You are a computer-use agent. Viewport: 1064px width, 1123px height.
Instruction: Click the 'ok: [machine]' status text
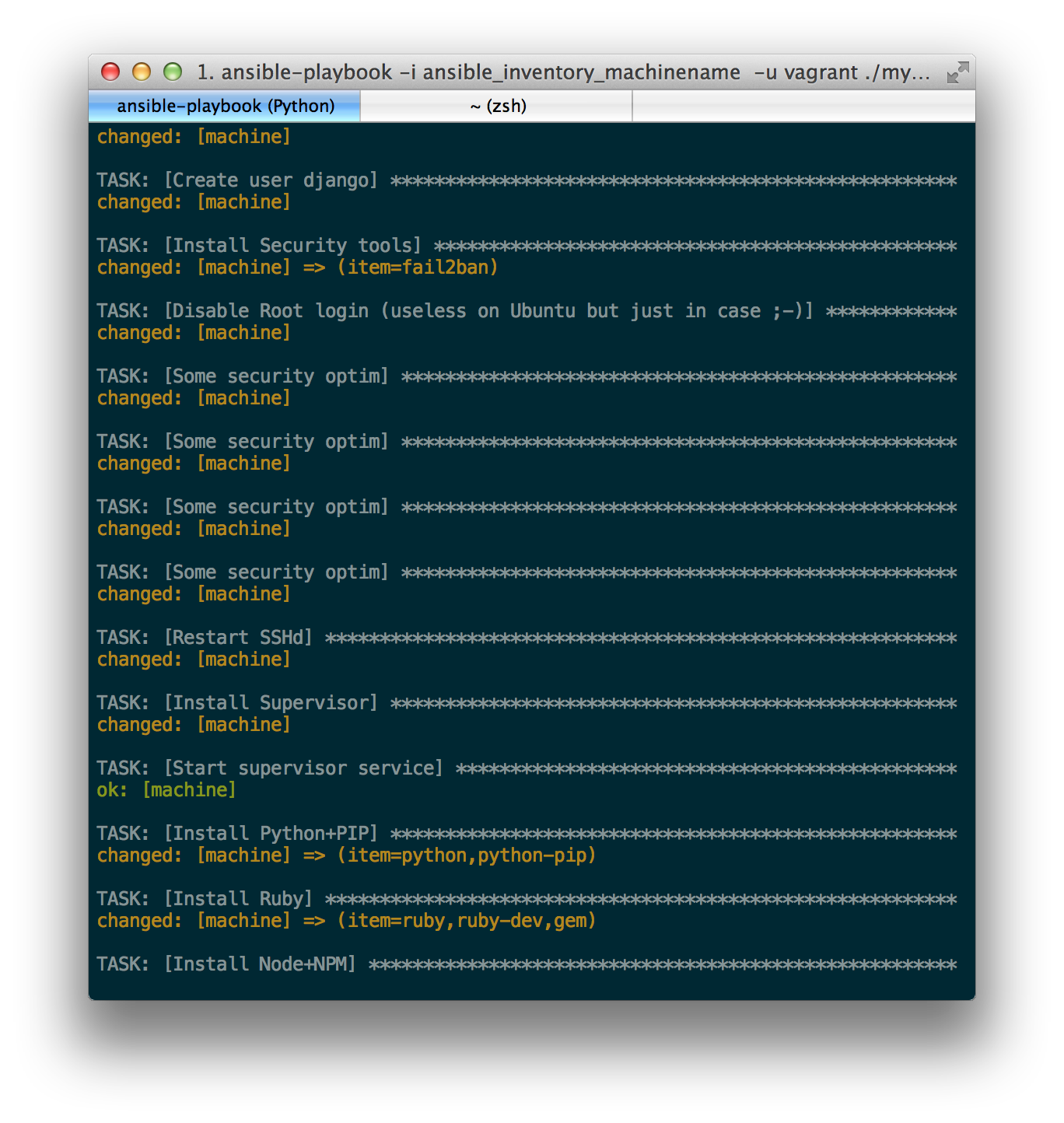165,789
